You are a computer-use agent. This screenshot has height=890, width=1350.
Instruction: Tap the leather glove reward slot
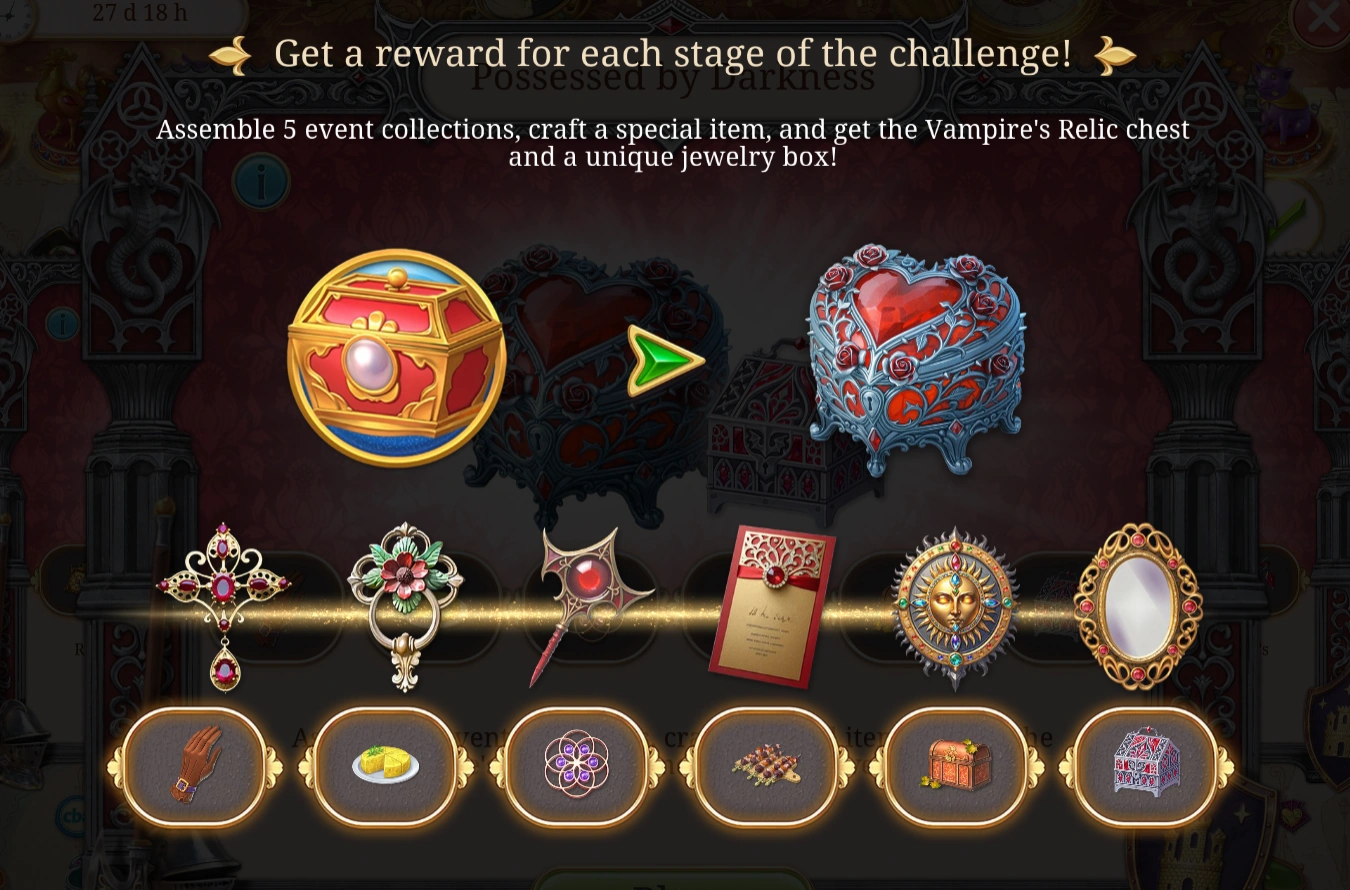(195, 766)
